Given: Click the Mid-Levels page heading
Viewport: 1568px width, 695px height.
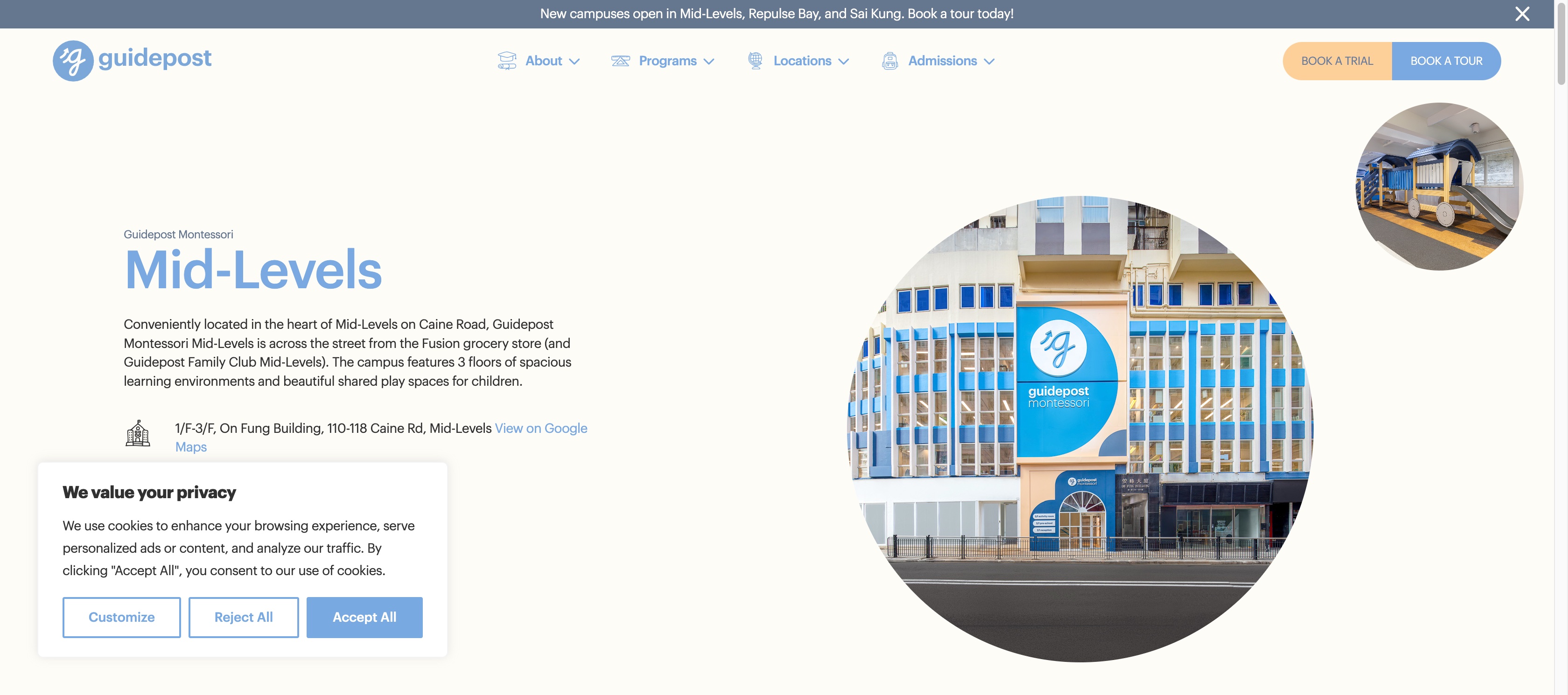Looking at the screenshot, I should (252, 270).
